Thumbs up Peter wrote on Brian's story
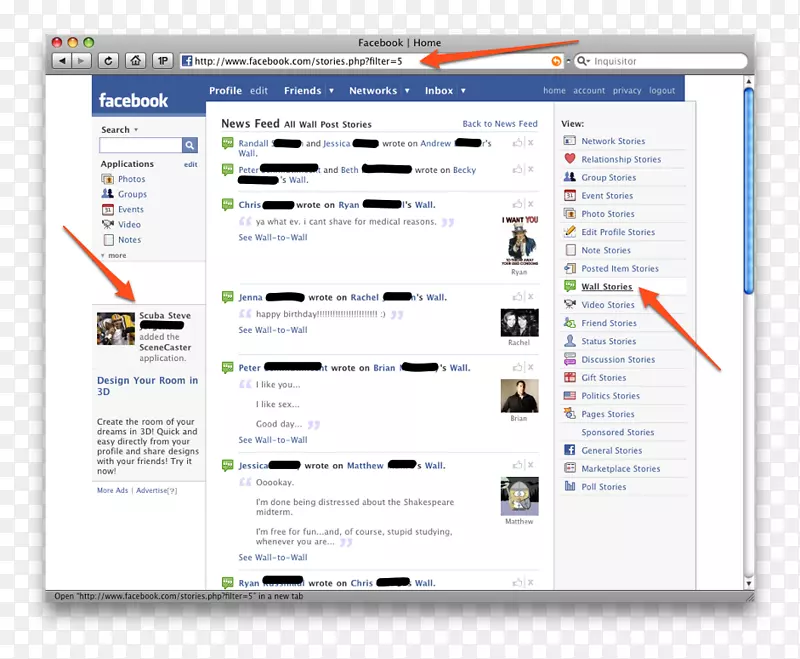Image resolution: width=800 pixels, height=659 pixels. tap(517, 367)
